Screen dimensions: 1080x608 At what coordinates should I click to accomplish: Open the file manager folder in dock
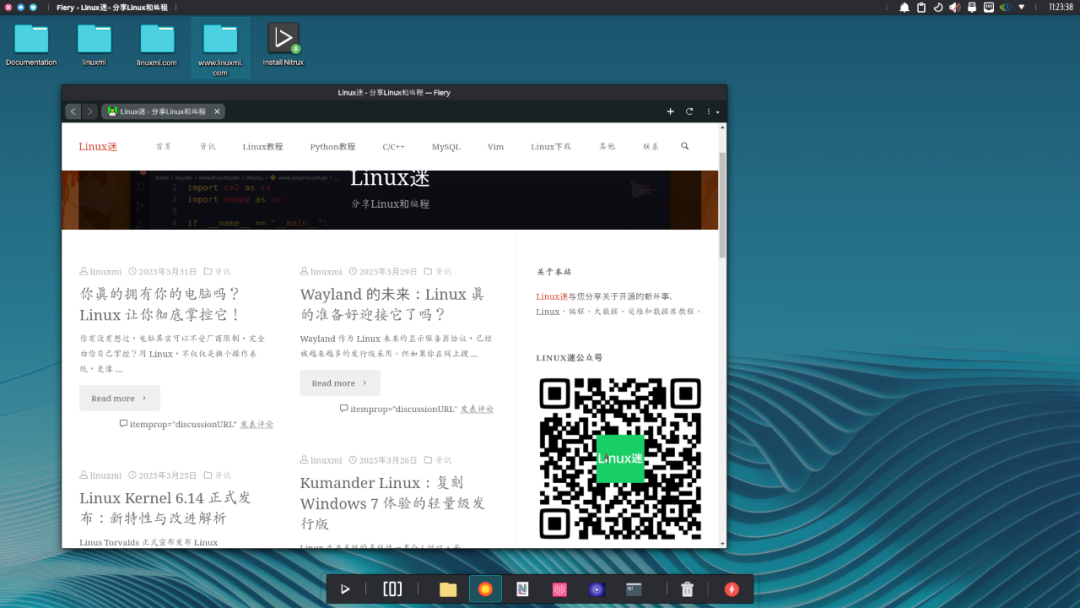pyautogui.click(x=448, y=589)
